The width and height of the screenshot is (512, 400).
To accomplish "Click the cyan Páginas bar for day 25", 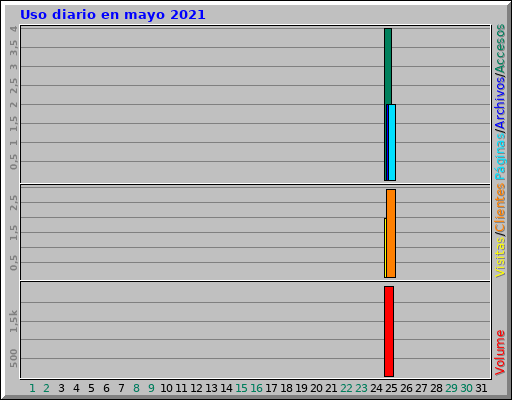I will coord(392,143).
